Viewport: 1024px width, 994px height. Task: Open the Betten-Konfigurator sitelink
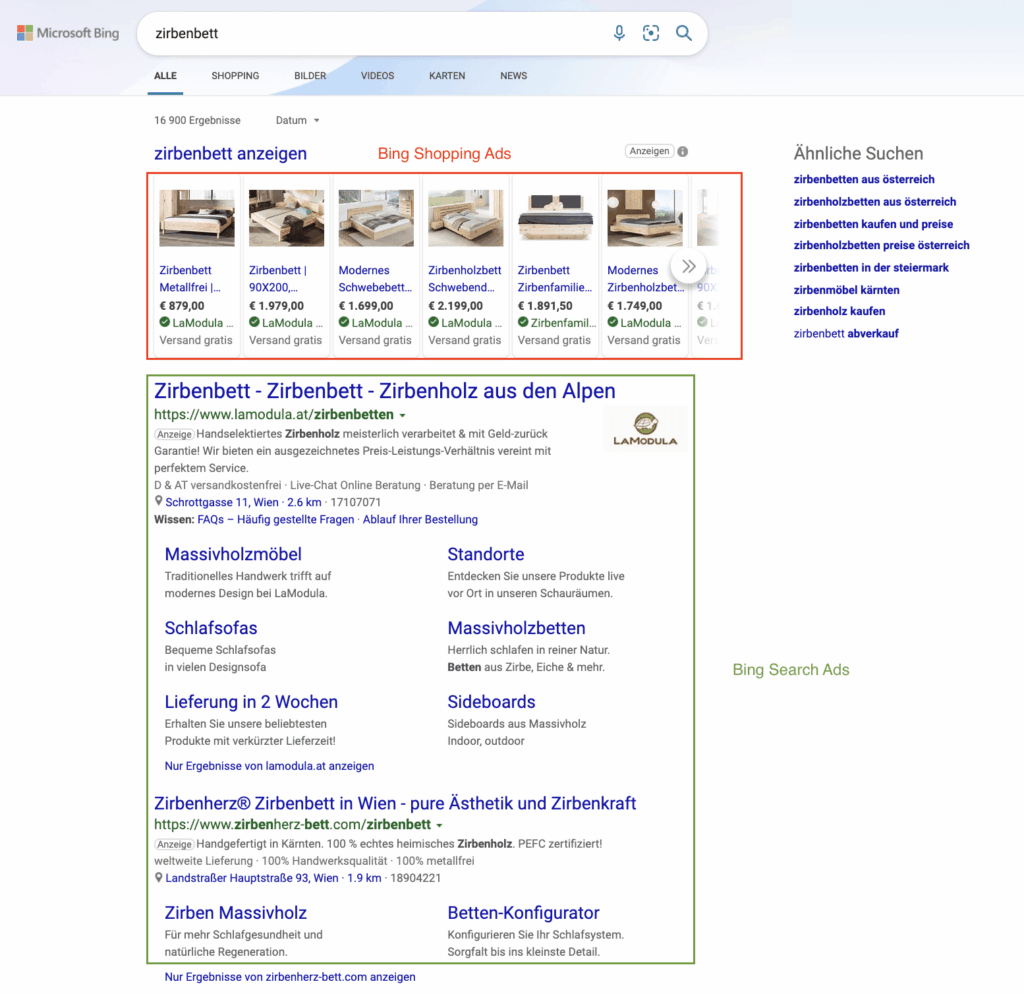[523, 913]
